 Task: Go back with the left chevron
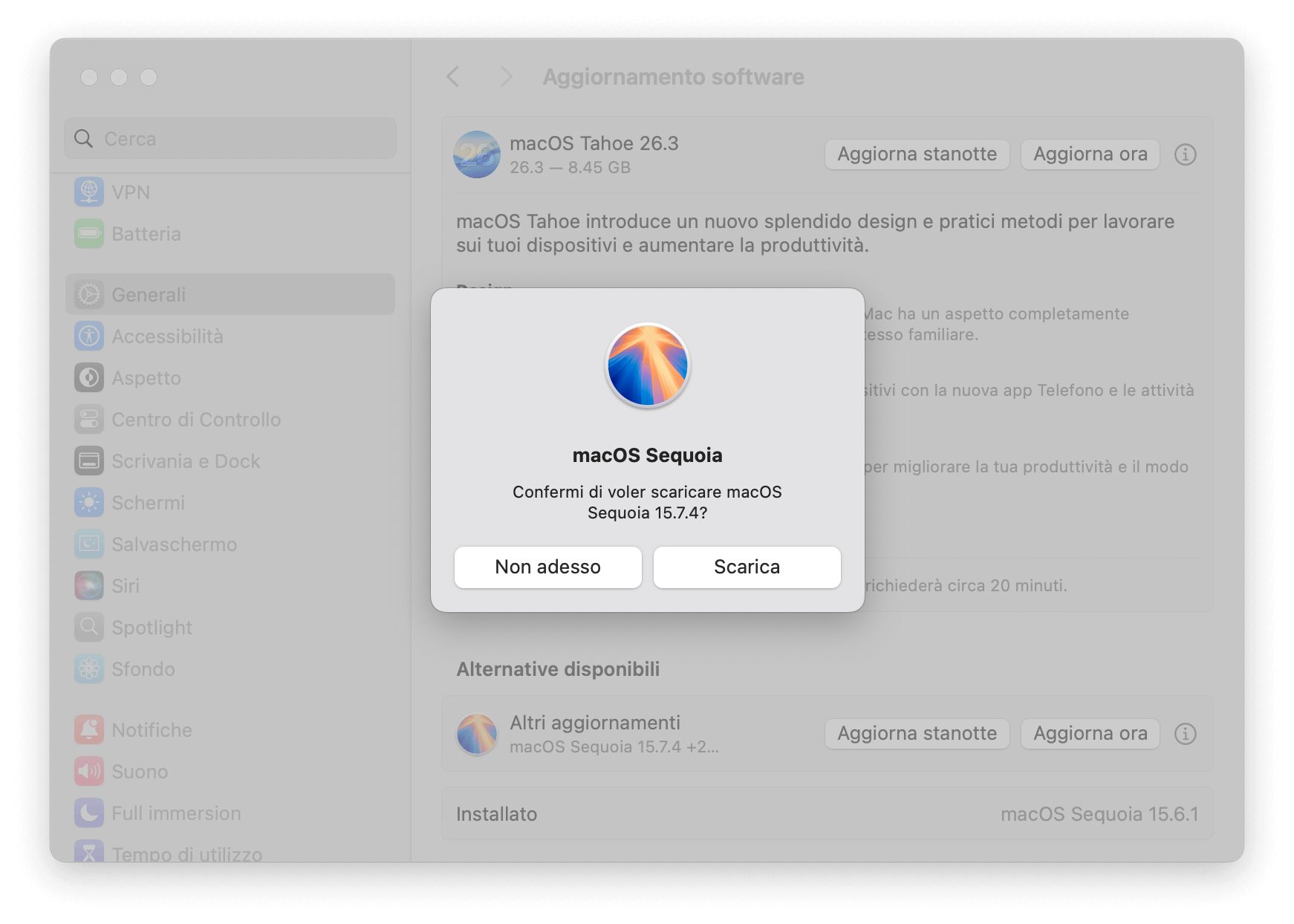[x=453, y=77]
